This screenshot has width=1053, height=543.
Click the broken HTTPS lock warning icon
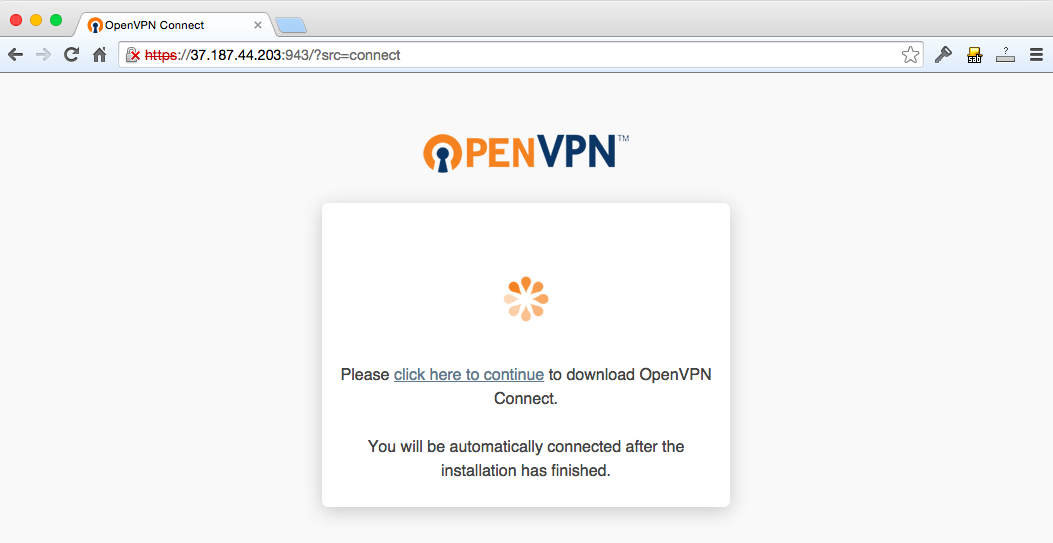tap(133, 55)
